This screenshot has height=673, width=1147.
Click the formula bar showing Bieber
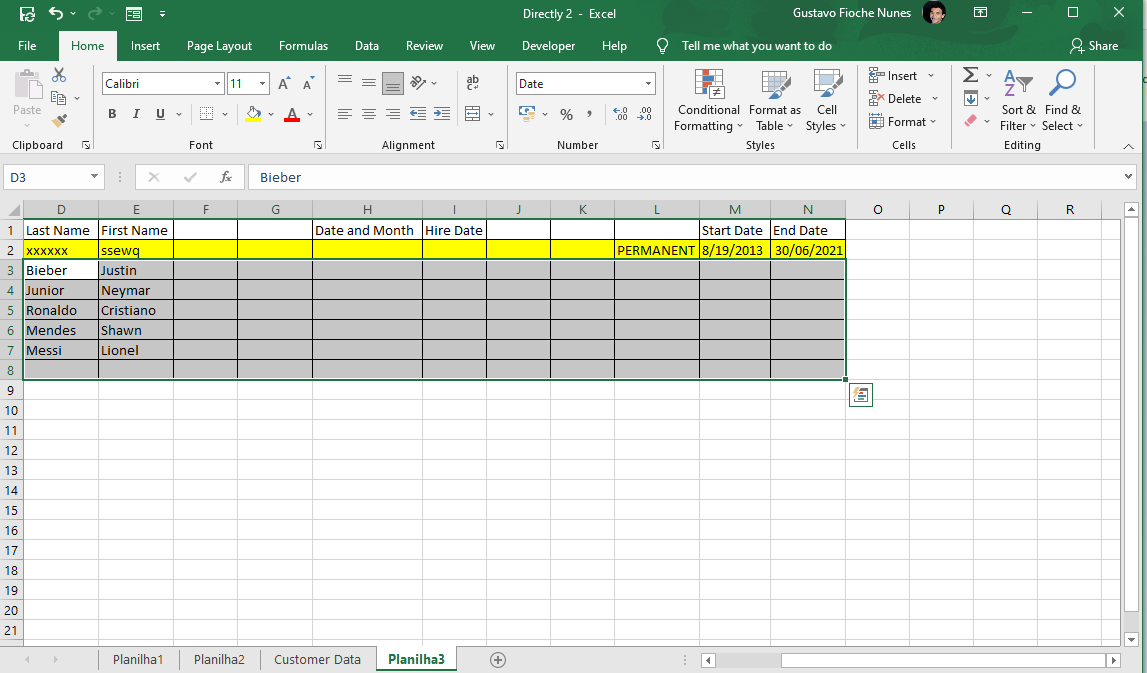coord(691,177)
